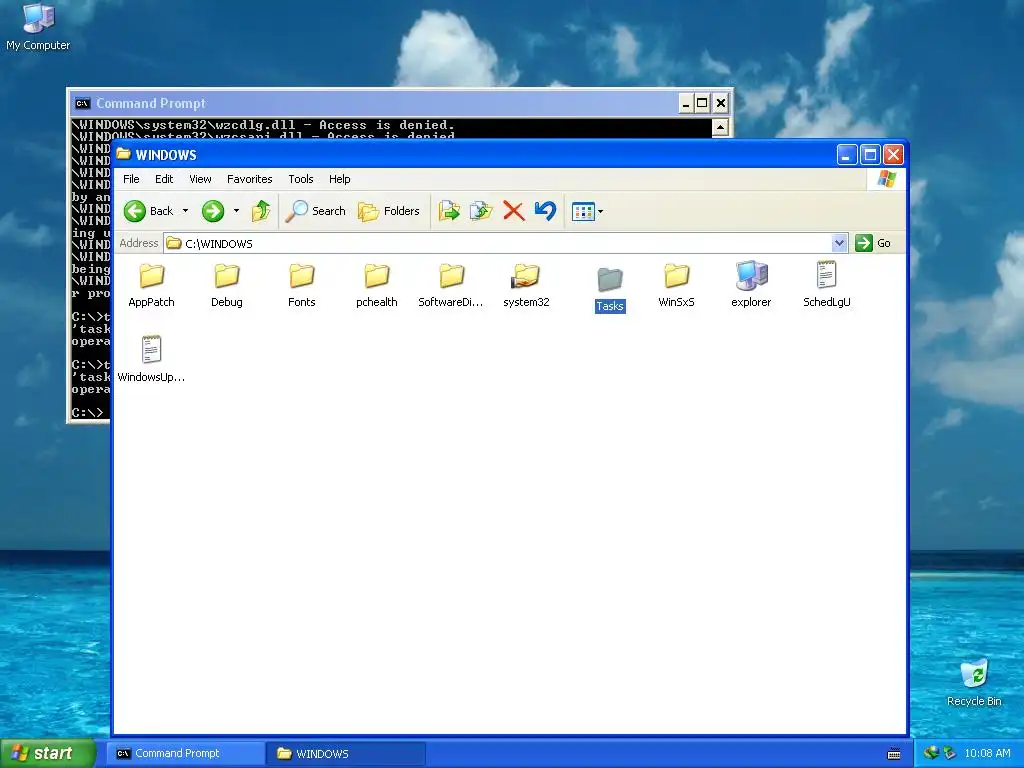Expand the address bar dropdown list
Image resolution: width=1024 pixels, height=768 pixels.
pos(840,244)
